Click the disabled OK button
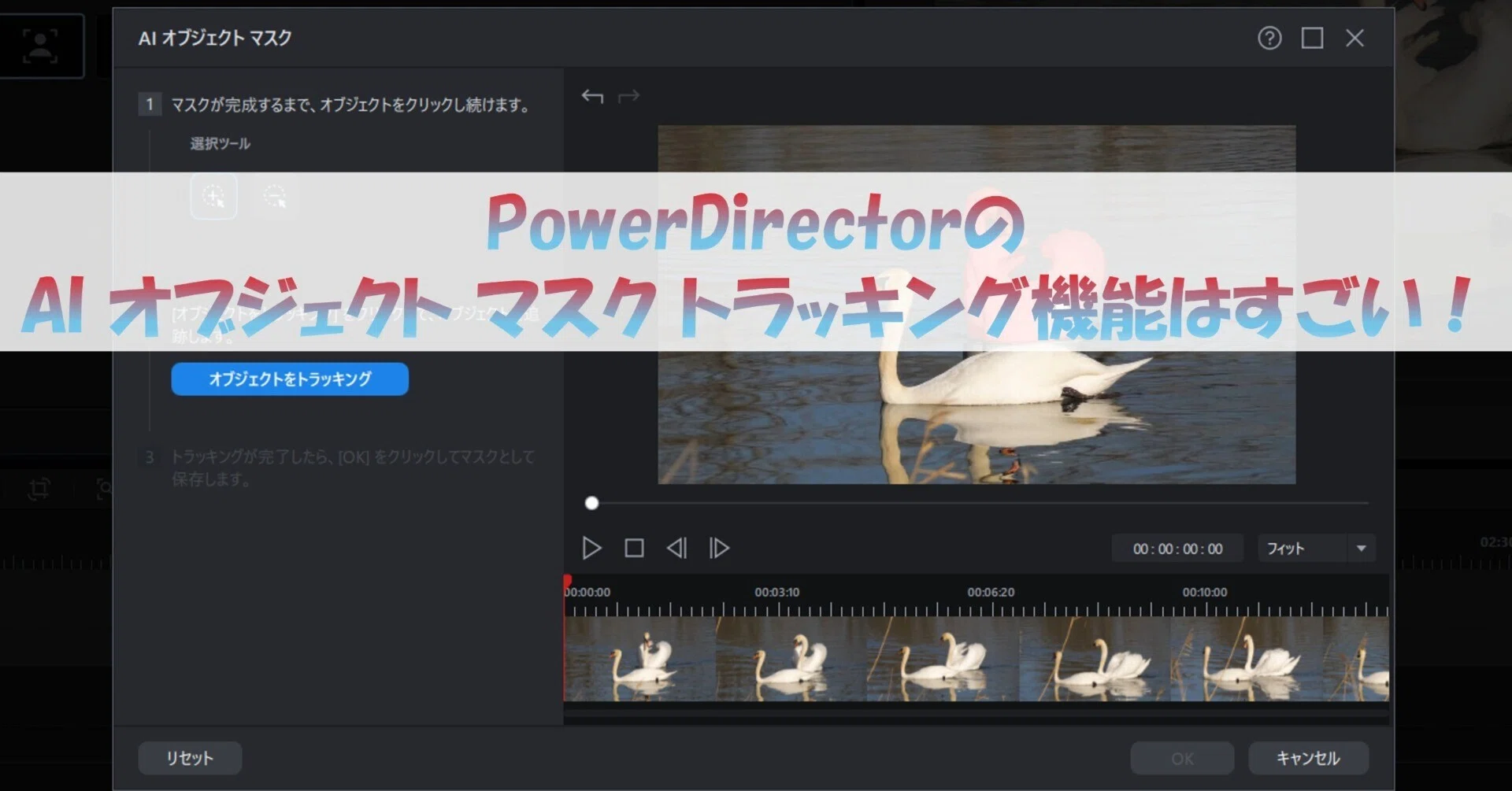The height and width of the screenshot is (791, 1512). pos(1182,758)
